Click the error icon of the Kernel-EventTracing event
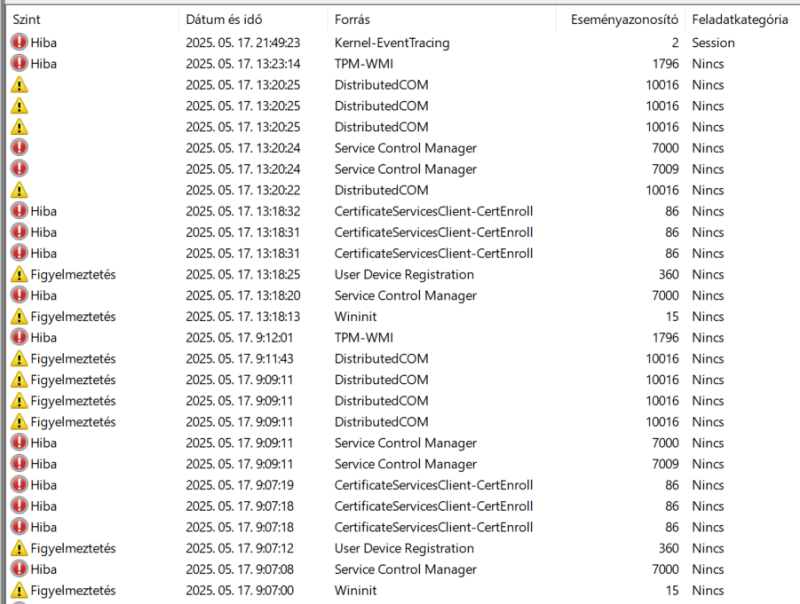 [x=19, y=42]
